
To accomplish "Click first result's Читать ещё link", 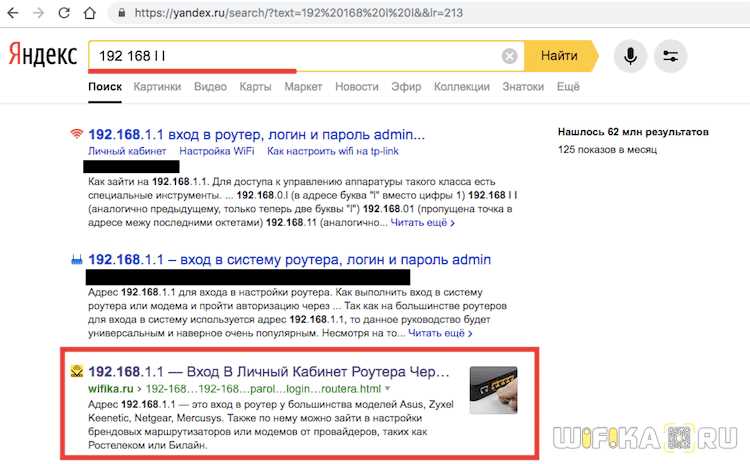I will (x=422, y=222).
